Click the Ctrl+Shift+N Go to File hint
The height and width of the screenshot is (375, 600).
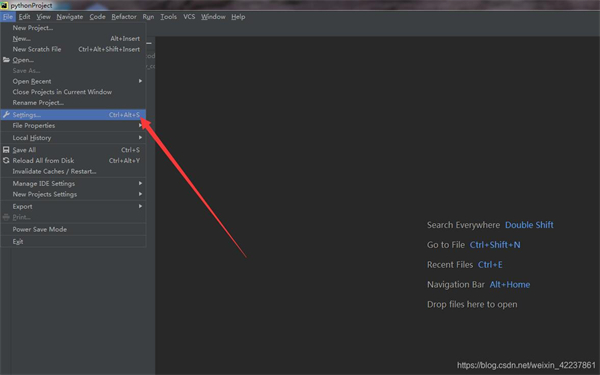495,245
